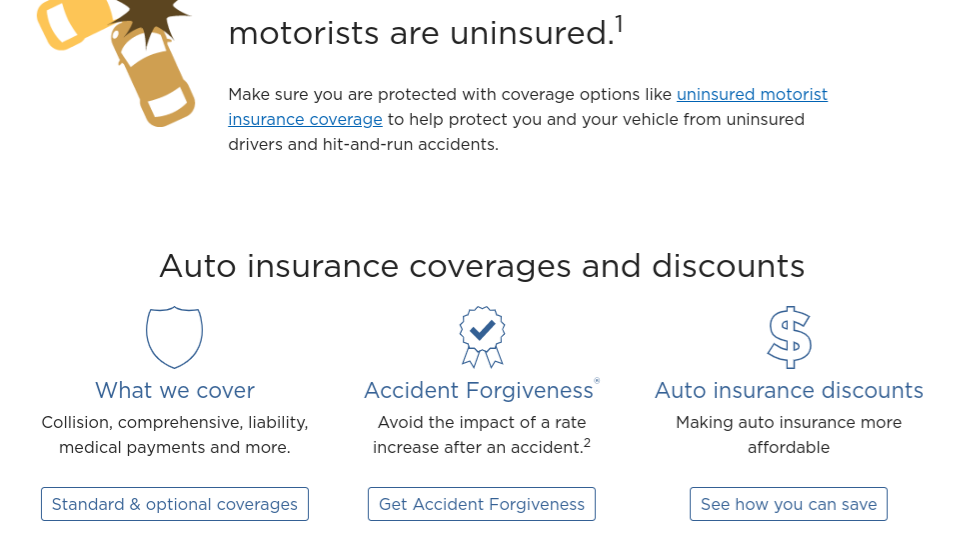Open the uninsured motorist link
Screen dimensions: 954x559
pos(752,94)
